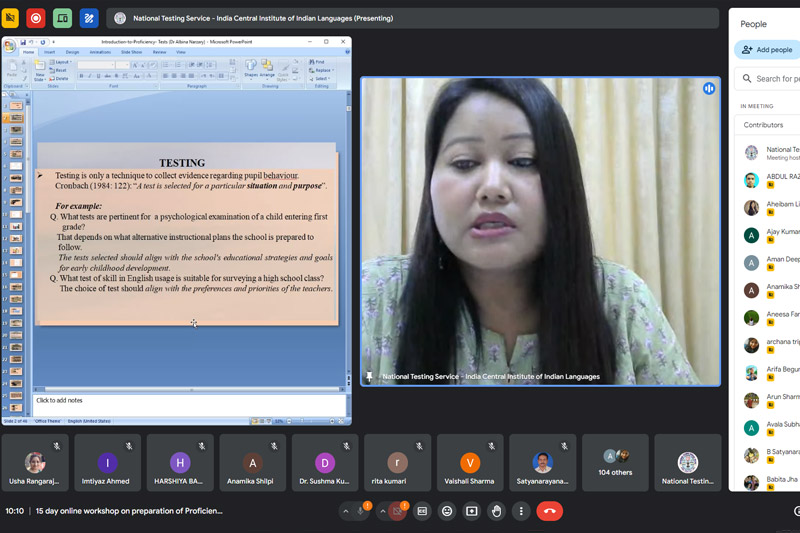
Task: Select HARSHIYA BA... participant tile
Action: pyautogui.click(x=180, y=463)
